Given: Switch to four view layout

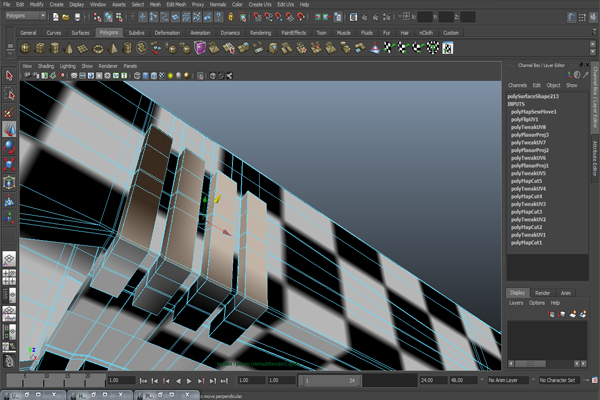Looking at the screenshot, I should click(9, 277).
